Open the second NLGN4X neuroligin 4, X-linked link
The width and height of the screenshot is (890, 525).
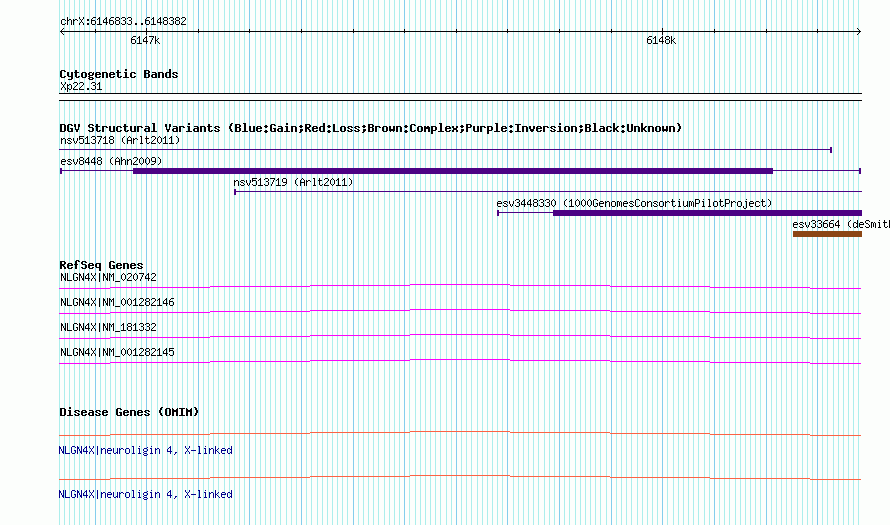tap(145, 494)
